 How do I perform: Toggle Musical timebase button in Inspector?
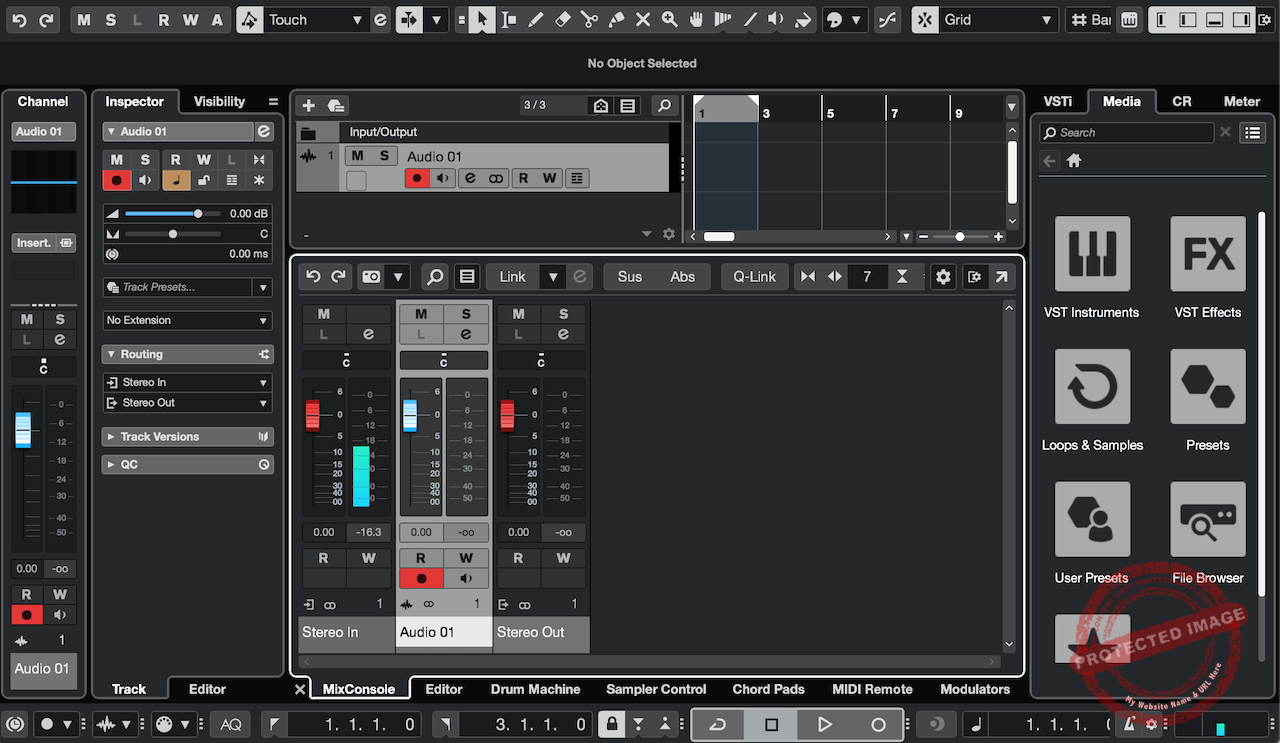pyautogui.click(x=176, y=180)
